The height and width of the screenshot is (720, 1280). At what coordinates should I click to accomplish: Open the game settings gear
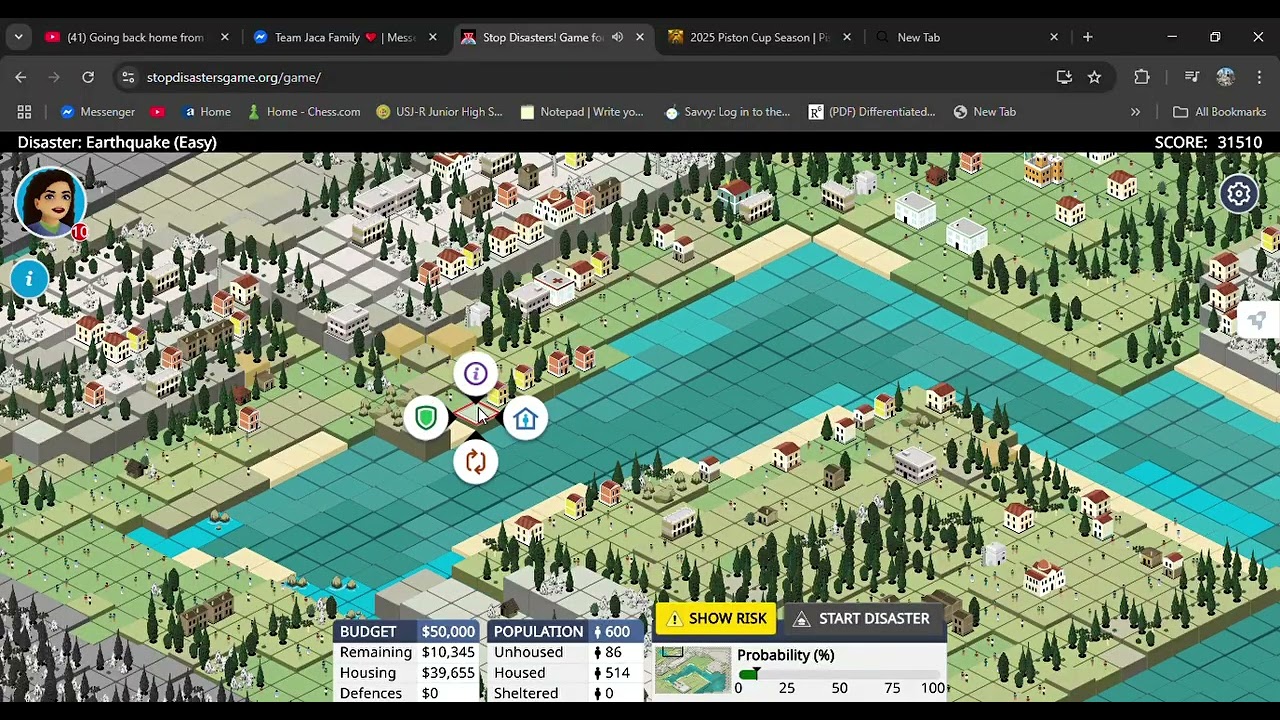click(x=1239, y=194)
